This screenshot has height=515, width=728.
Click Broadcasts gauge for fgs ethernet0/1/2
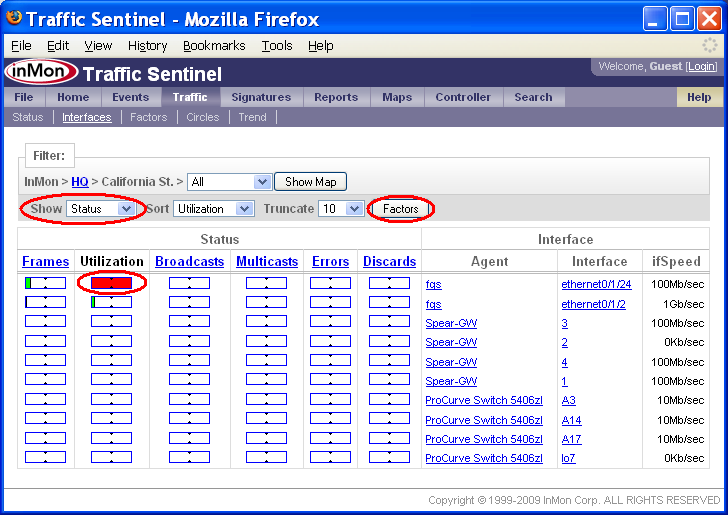(x=189, y=302)
